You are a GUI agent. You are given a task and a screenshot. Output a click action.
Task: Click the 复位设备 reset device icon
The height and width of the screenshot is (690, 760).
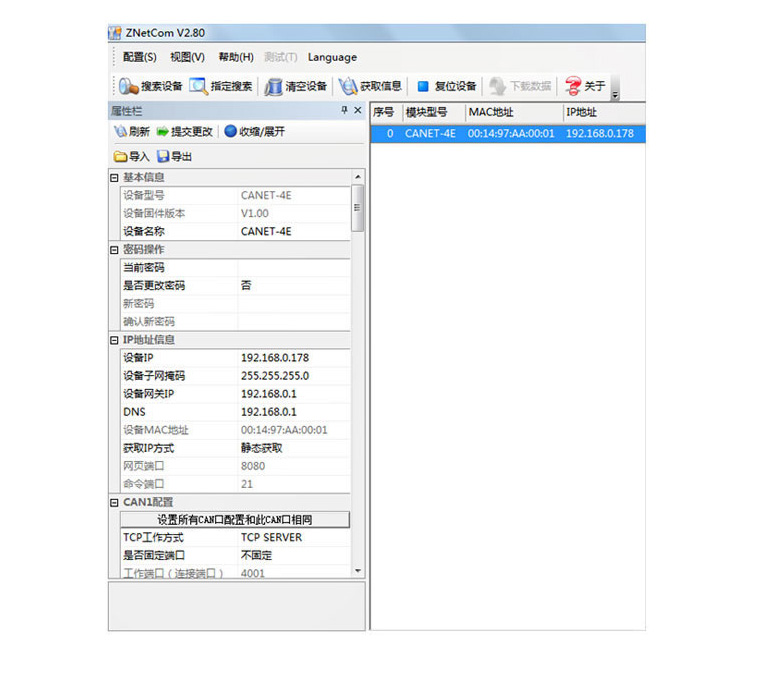click(423, 86)
